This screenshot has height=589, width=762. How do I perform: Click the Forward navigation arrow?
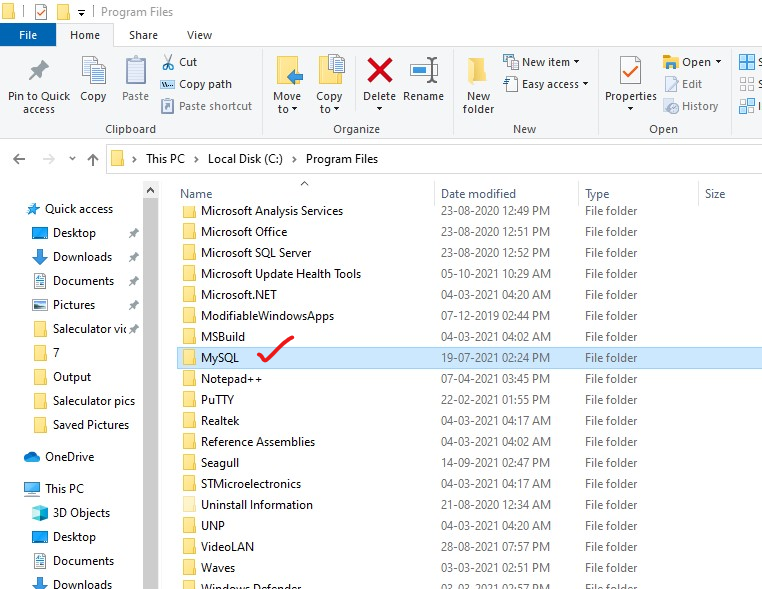(x=49, y=159)
